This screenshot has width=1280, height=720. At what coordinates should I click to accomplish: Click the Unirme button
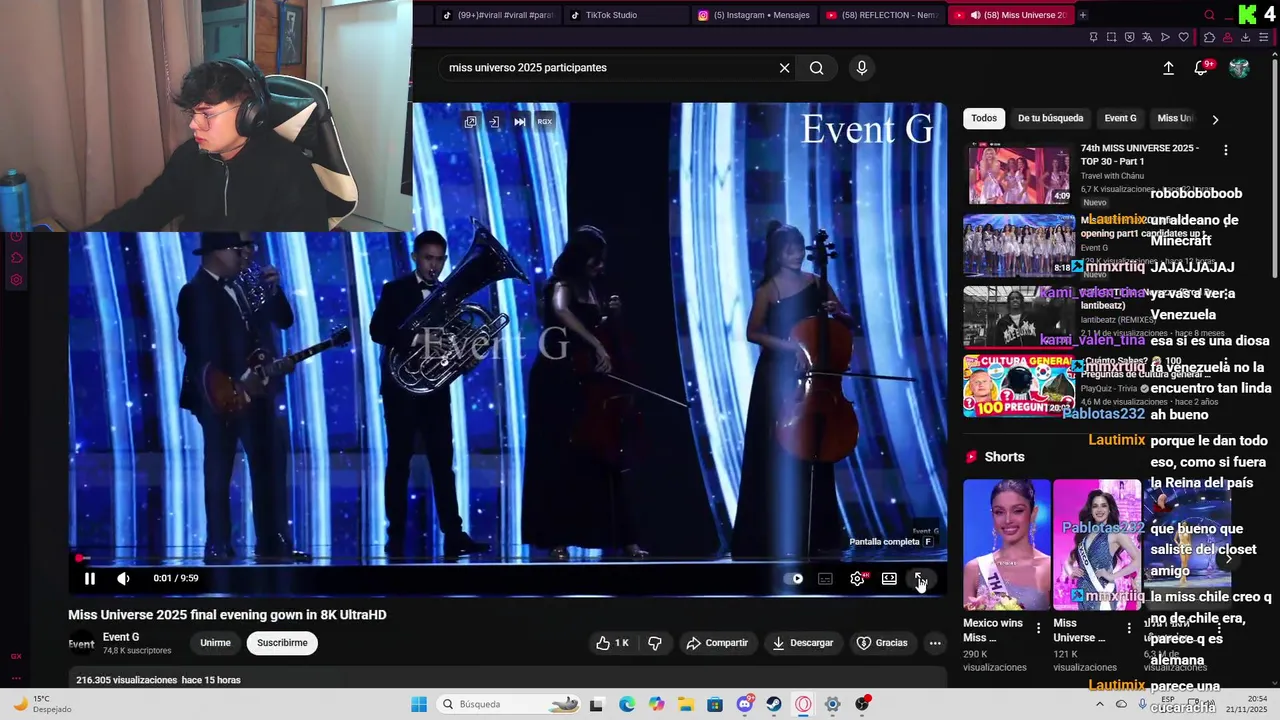(215, 643)
